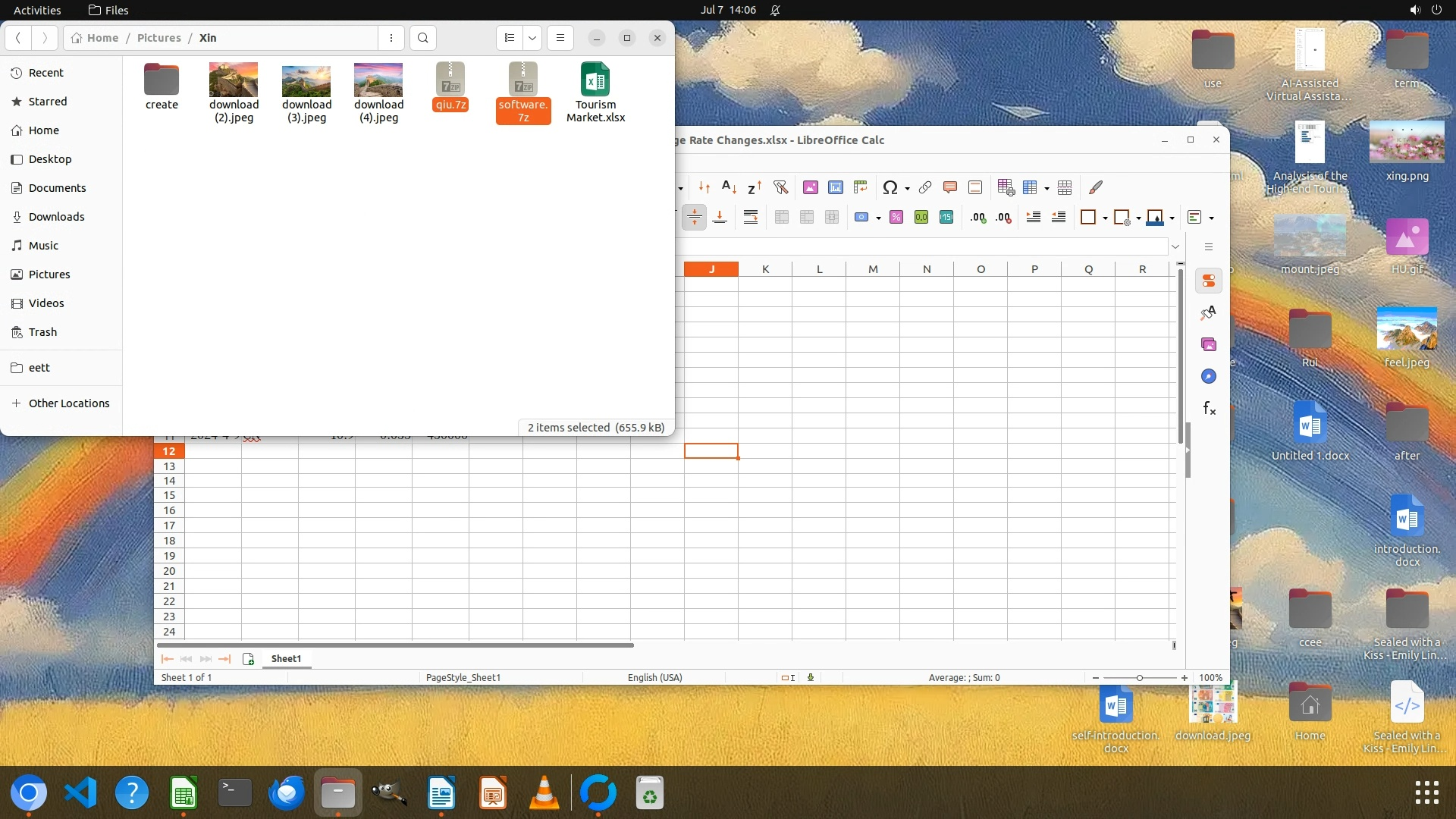
Task: Expand the formula bar chevron
Action: 1175,246
